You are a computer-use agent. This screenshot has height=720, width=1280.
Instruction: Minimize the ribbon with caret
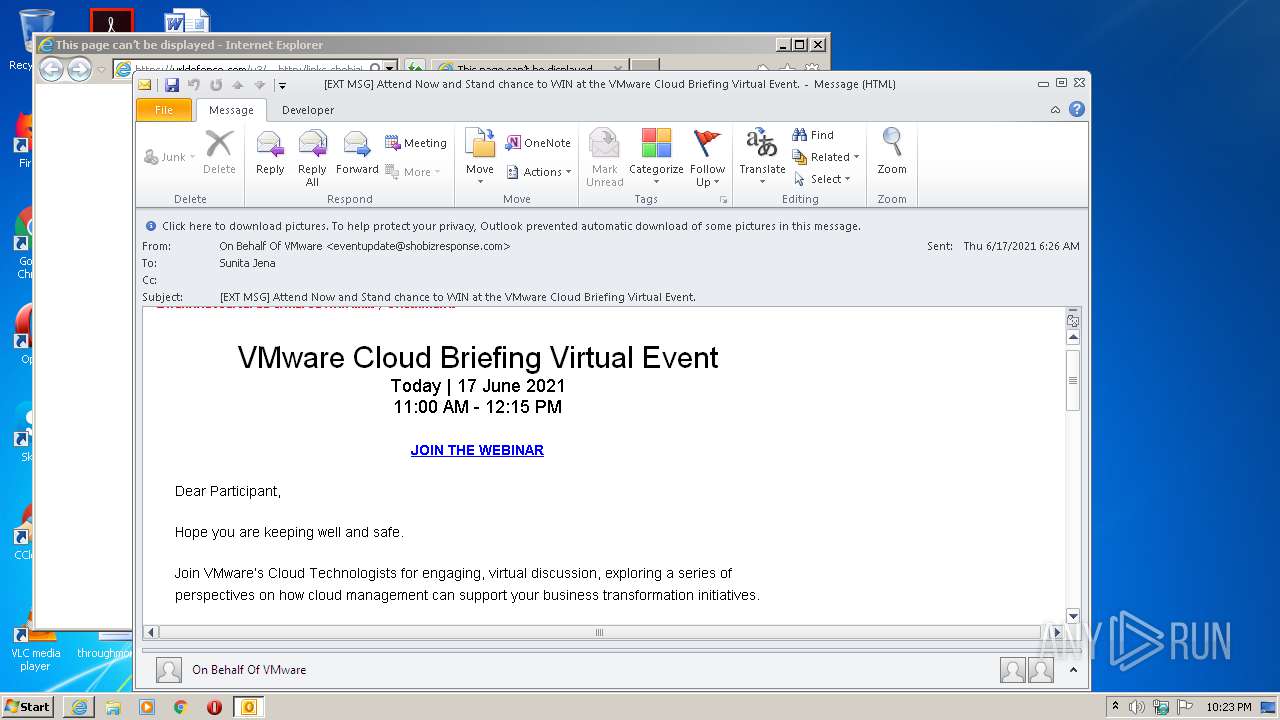click(x=1055, y=110)
